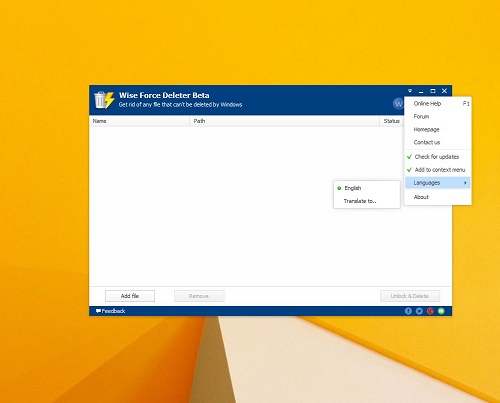Open the Forum menu entry
Viewport: 500px width, 403px height.
point(438,116)
